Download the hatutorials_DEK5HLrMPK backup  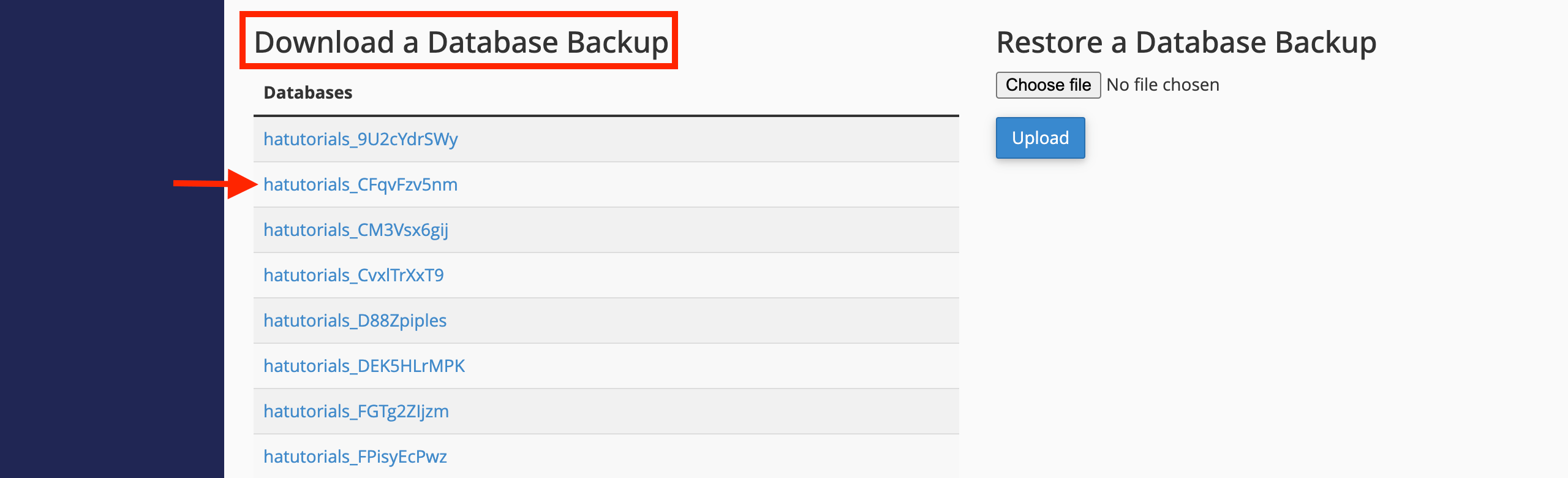(364, 366)
